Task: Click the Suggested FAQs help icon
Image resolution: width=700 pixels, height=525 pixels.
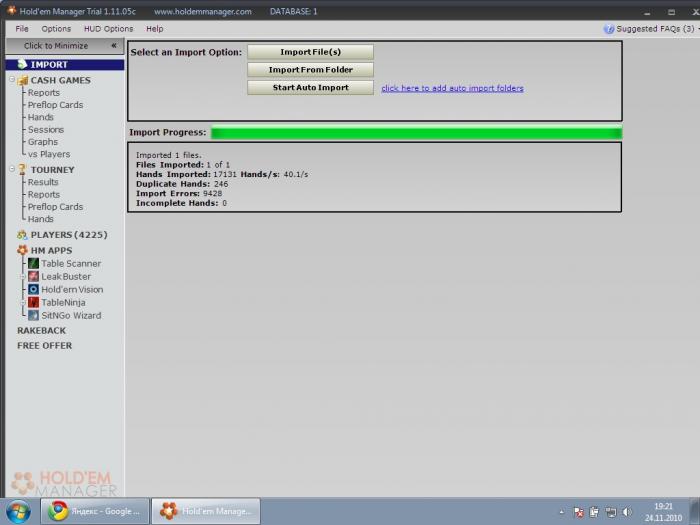Action: pos(608,29)
